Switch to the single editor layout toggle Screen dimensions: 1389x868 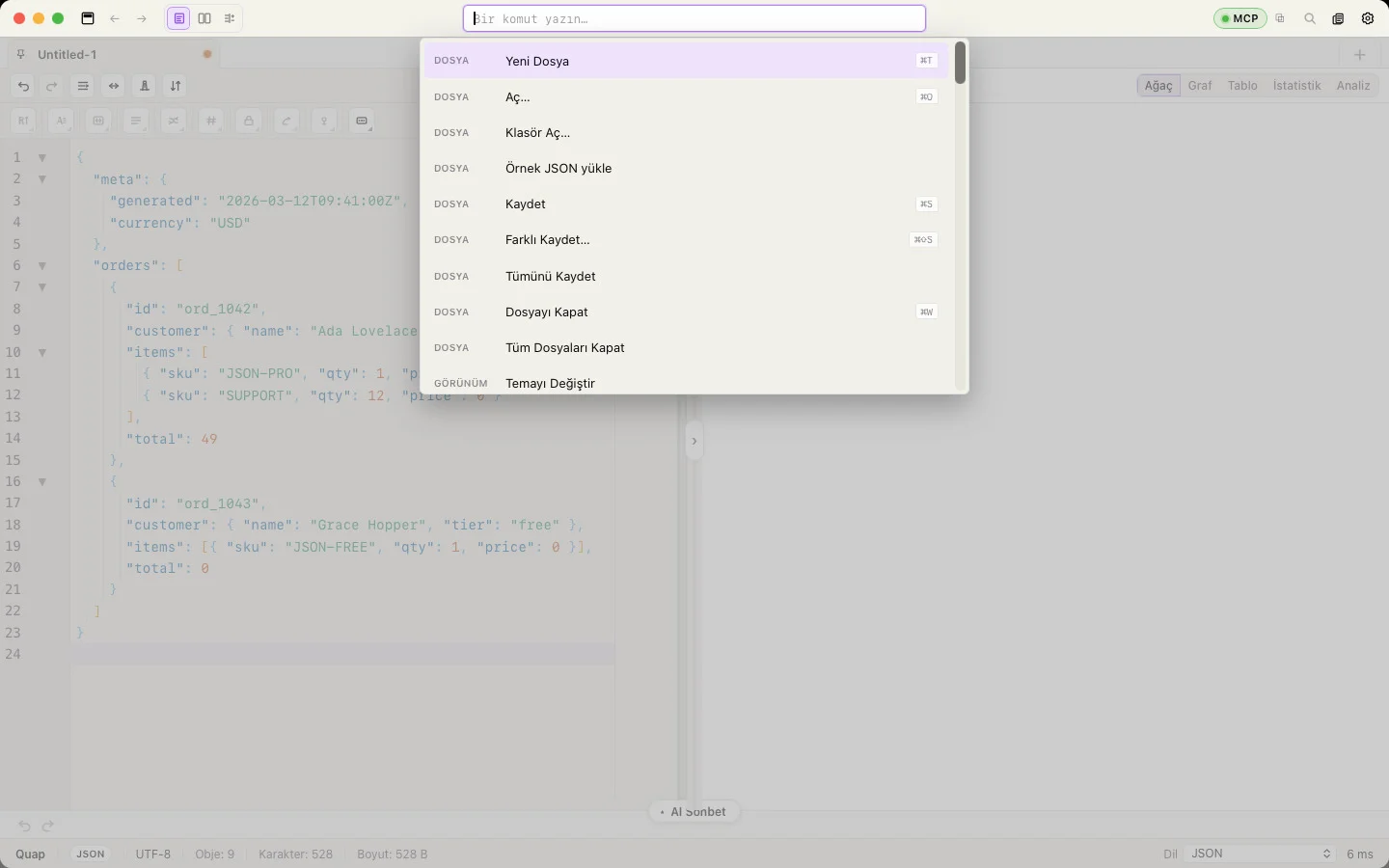[178, 18]
